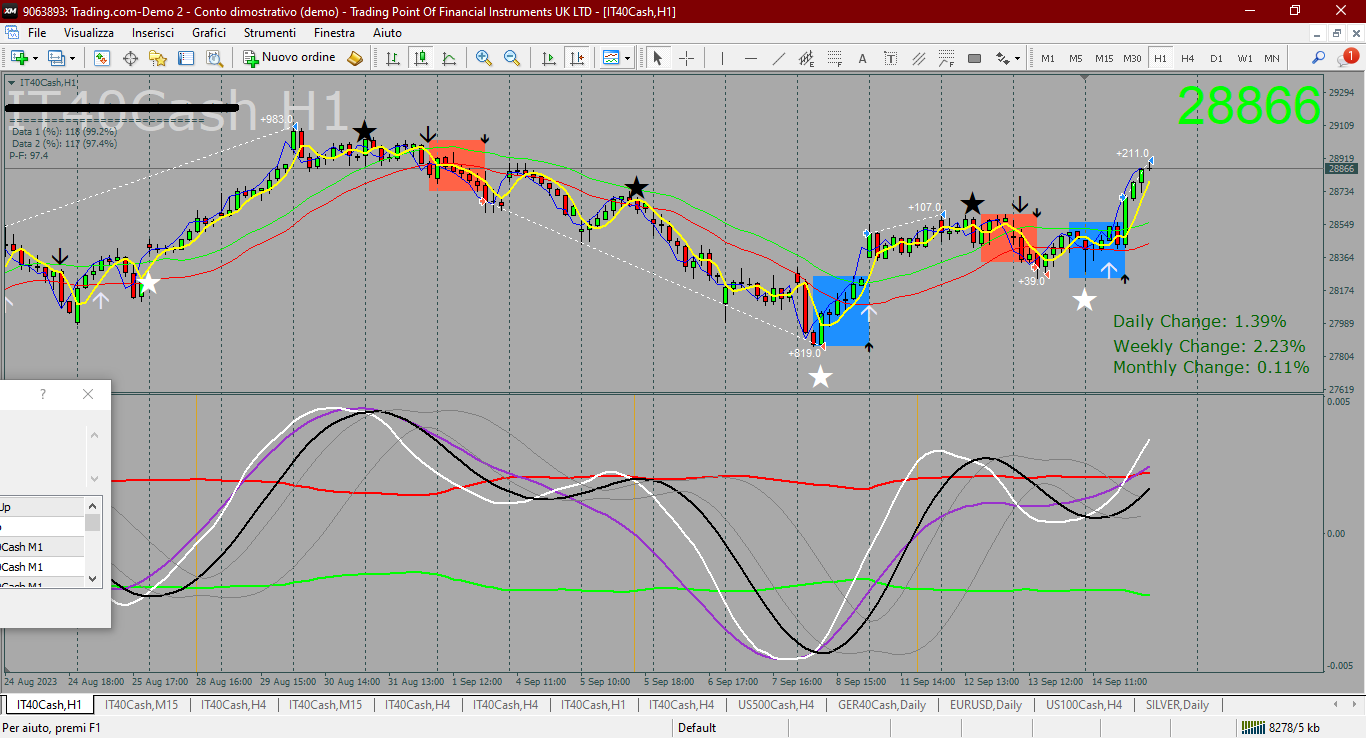Switch to D1 timeframe

[x=1216, y=58]
